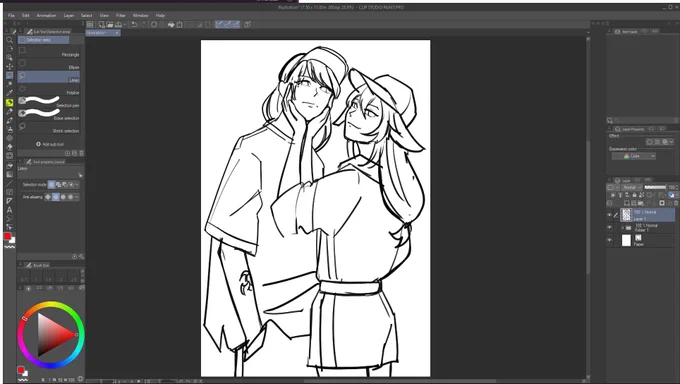Image resolution: width=680 pixels, height=384 pixels.
Task: Open the File menu
Action: click(x=11, y=16)
